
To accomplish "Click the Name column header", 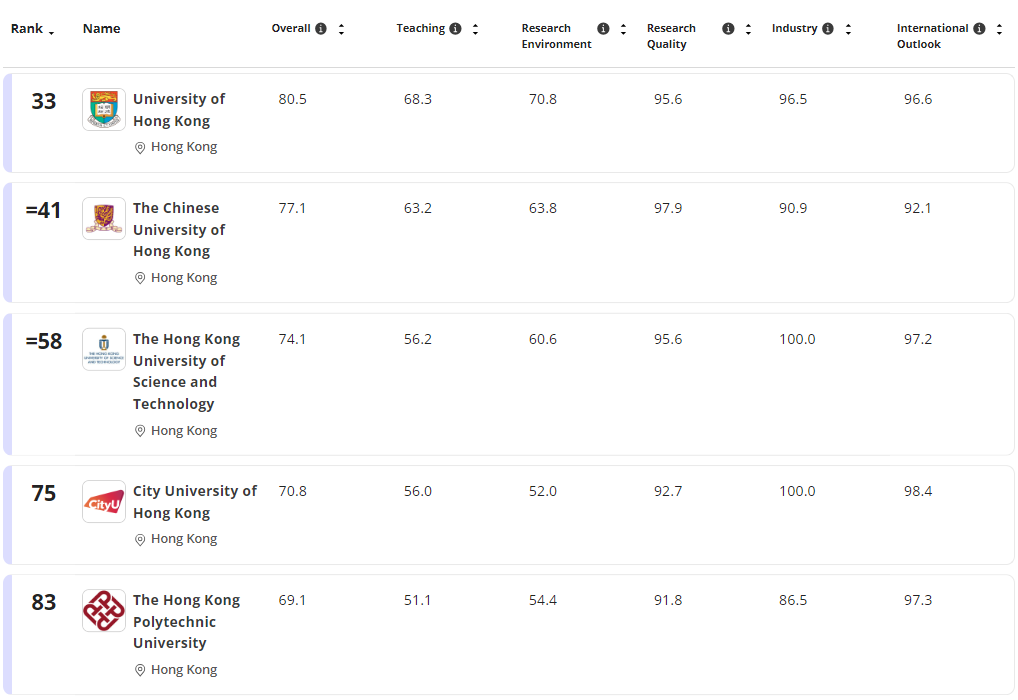I will (101, 29).
